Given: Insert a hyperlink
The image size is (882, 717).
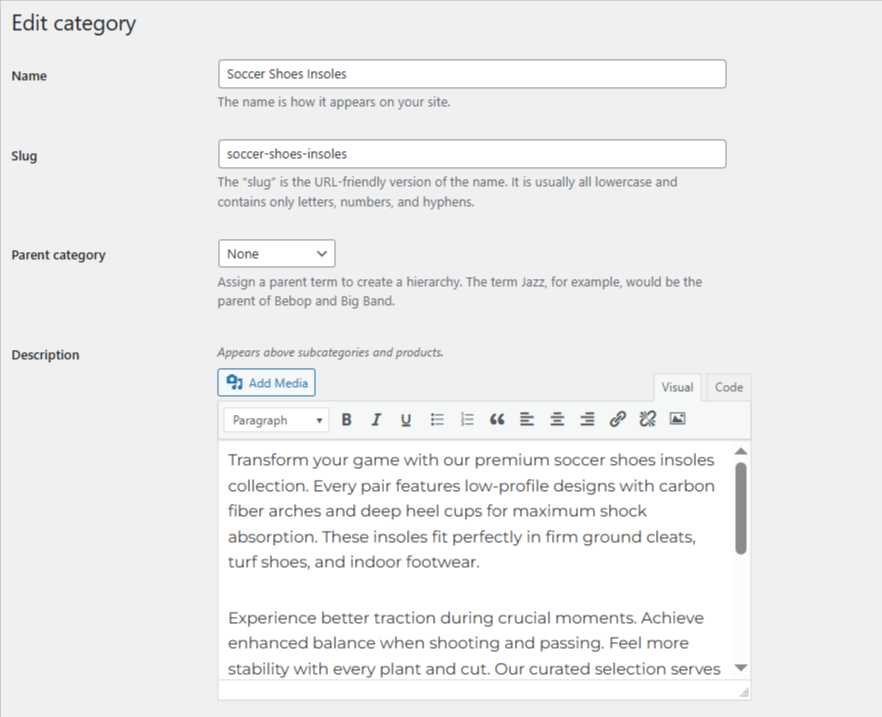Looking at the screenshot, I should pos(618,419).
